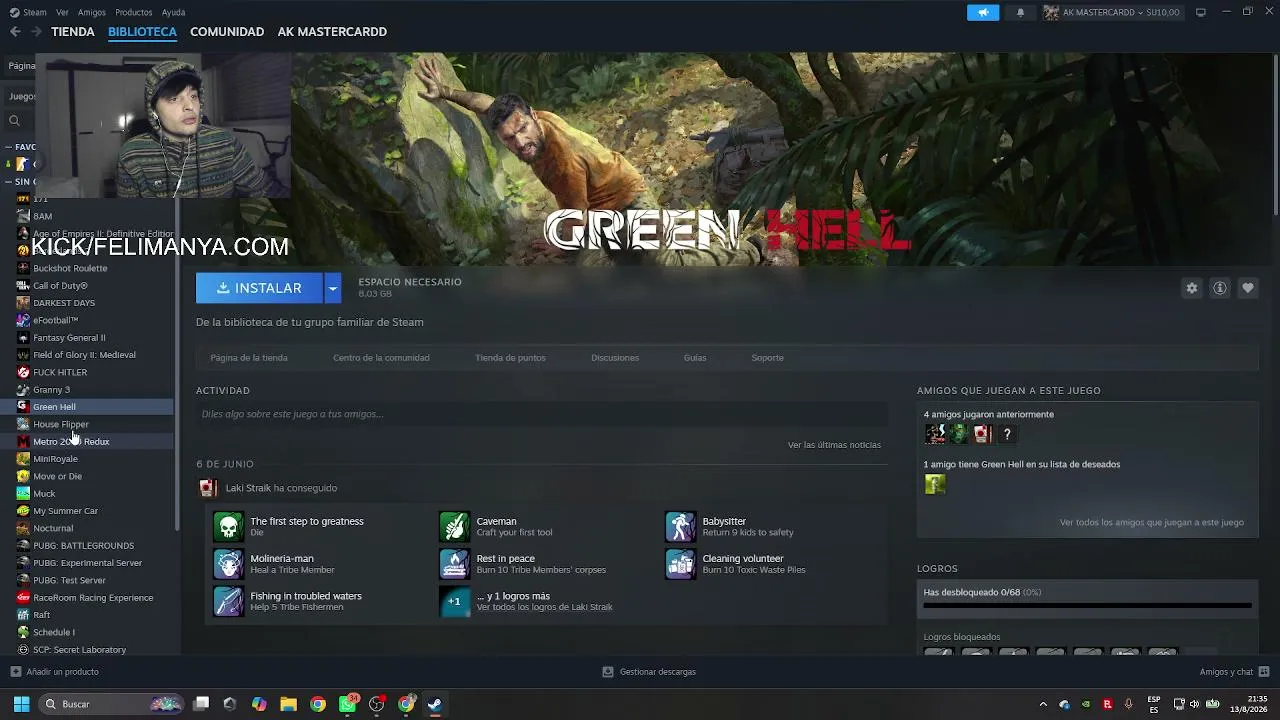
Task: Open 'Fishing in troubled waters' achievement icon
Action: pyautogui.click(x=228, y=601)
